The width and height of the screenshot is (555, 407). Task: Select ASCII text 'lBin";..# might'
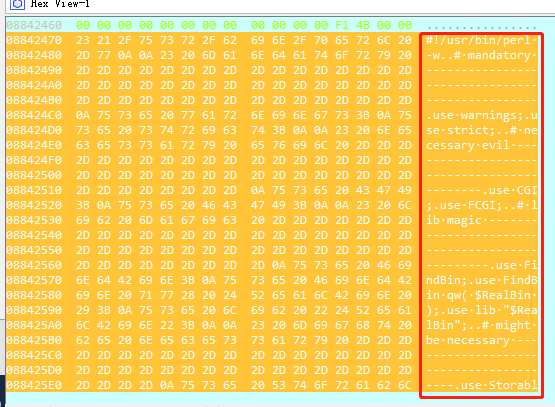pyautogui.click(x=478, y=325)
